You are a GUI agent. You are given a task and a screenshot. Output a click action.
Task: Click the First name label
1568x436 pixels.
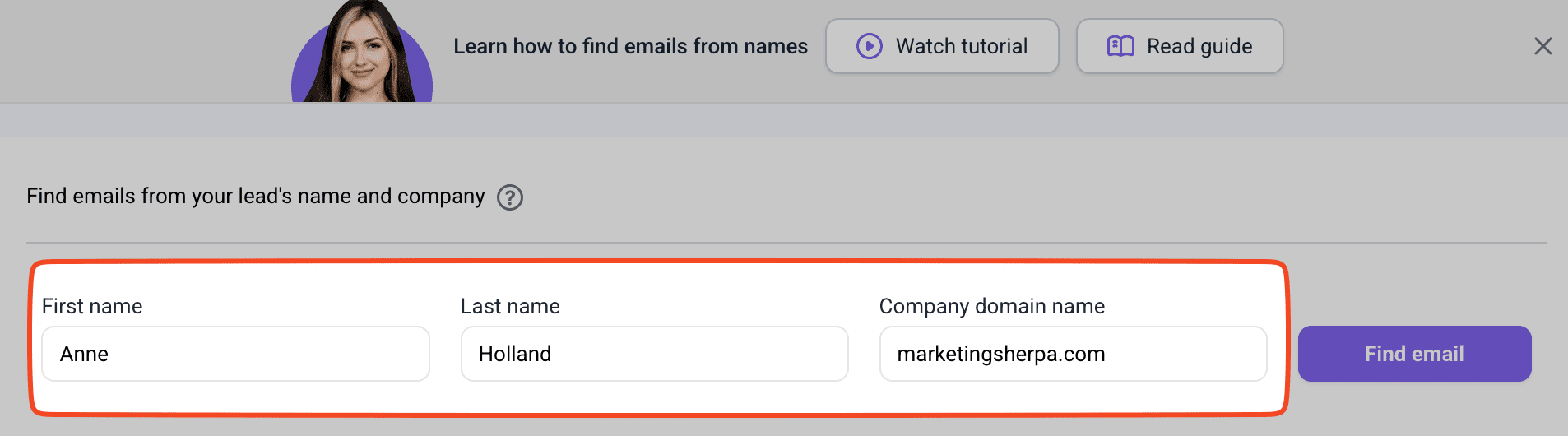[x=92, y=306]
